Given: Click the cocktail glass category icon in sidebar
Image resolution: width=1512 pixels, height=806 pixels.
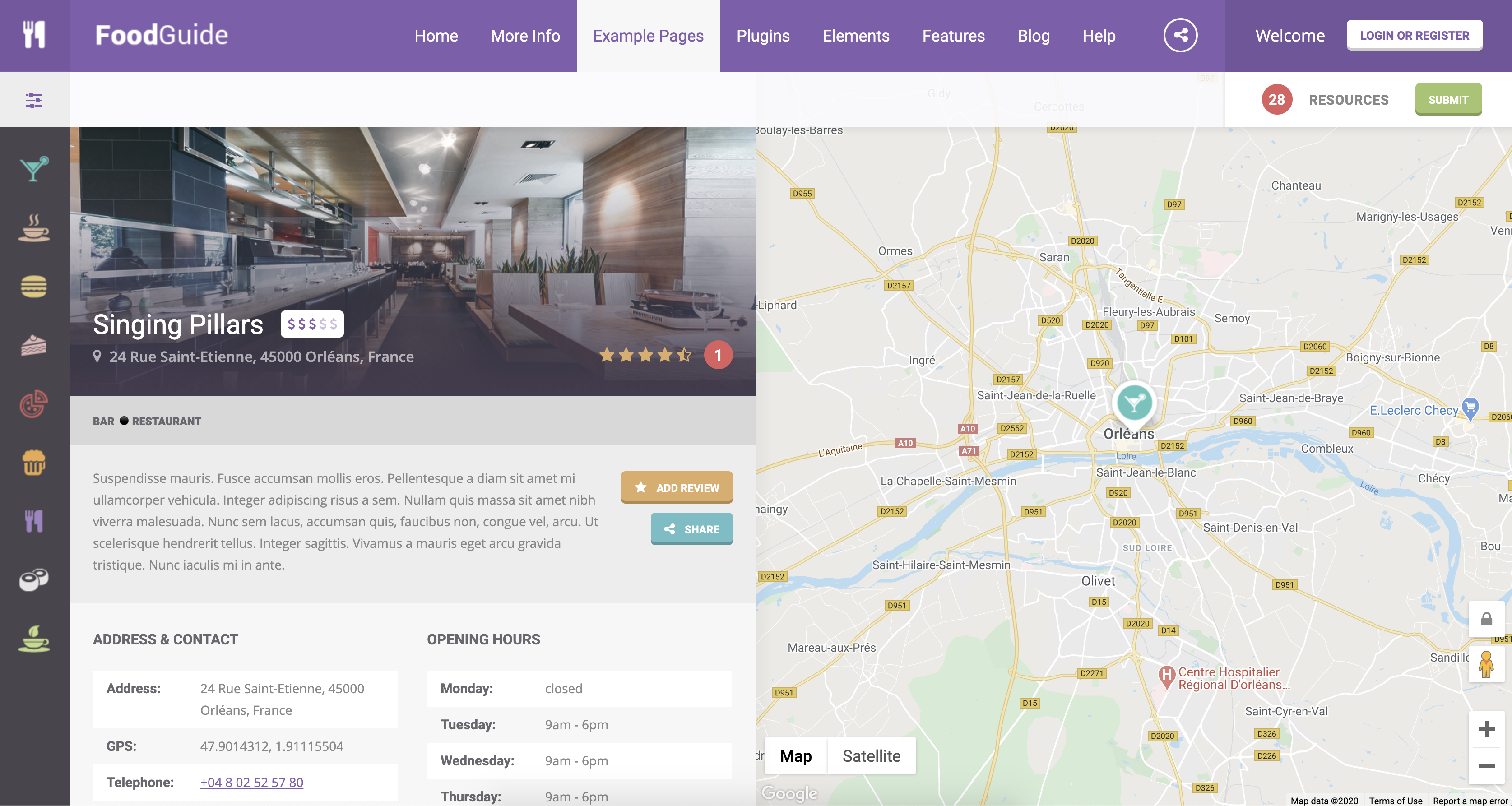Looking at the screenshot, I should tap(34, 170).
